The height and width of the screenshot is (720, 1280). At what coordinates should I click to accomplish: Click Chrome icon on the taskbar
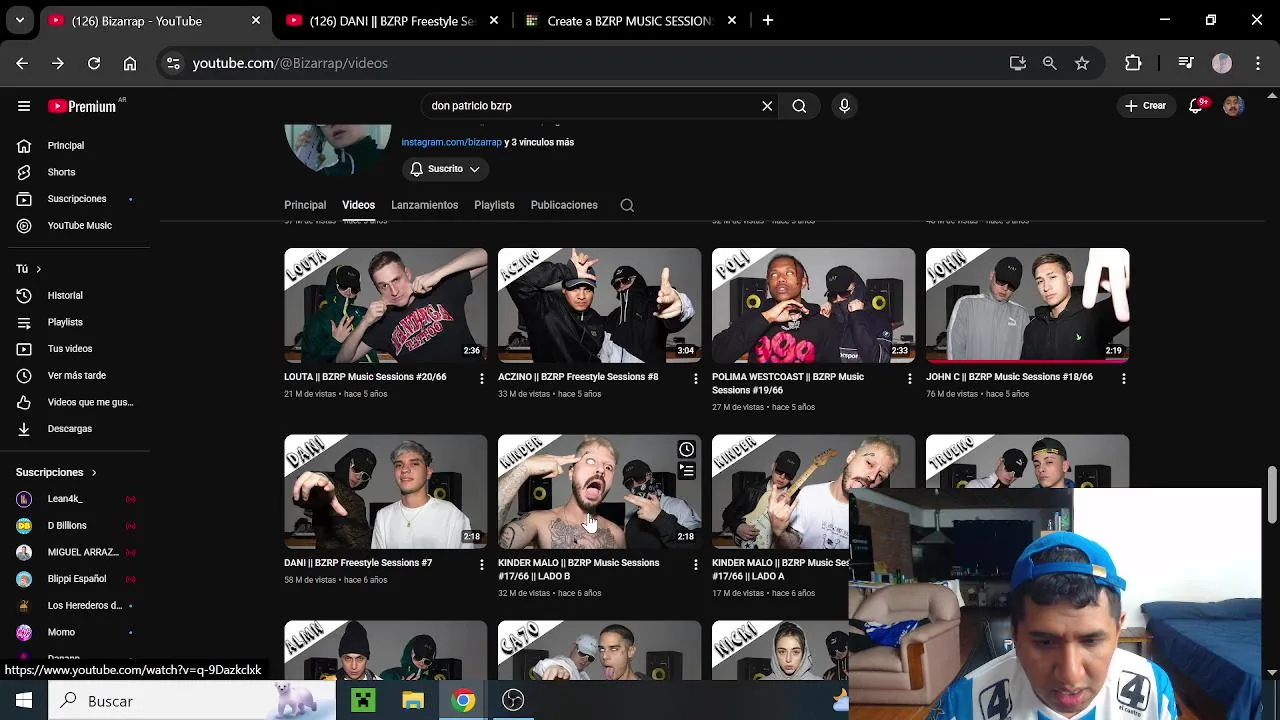[x=463, y=700]
